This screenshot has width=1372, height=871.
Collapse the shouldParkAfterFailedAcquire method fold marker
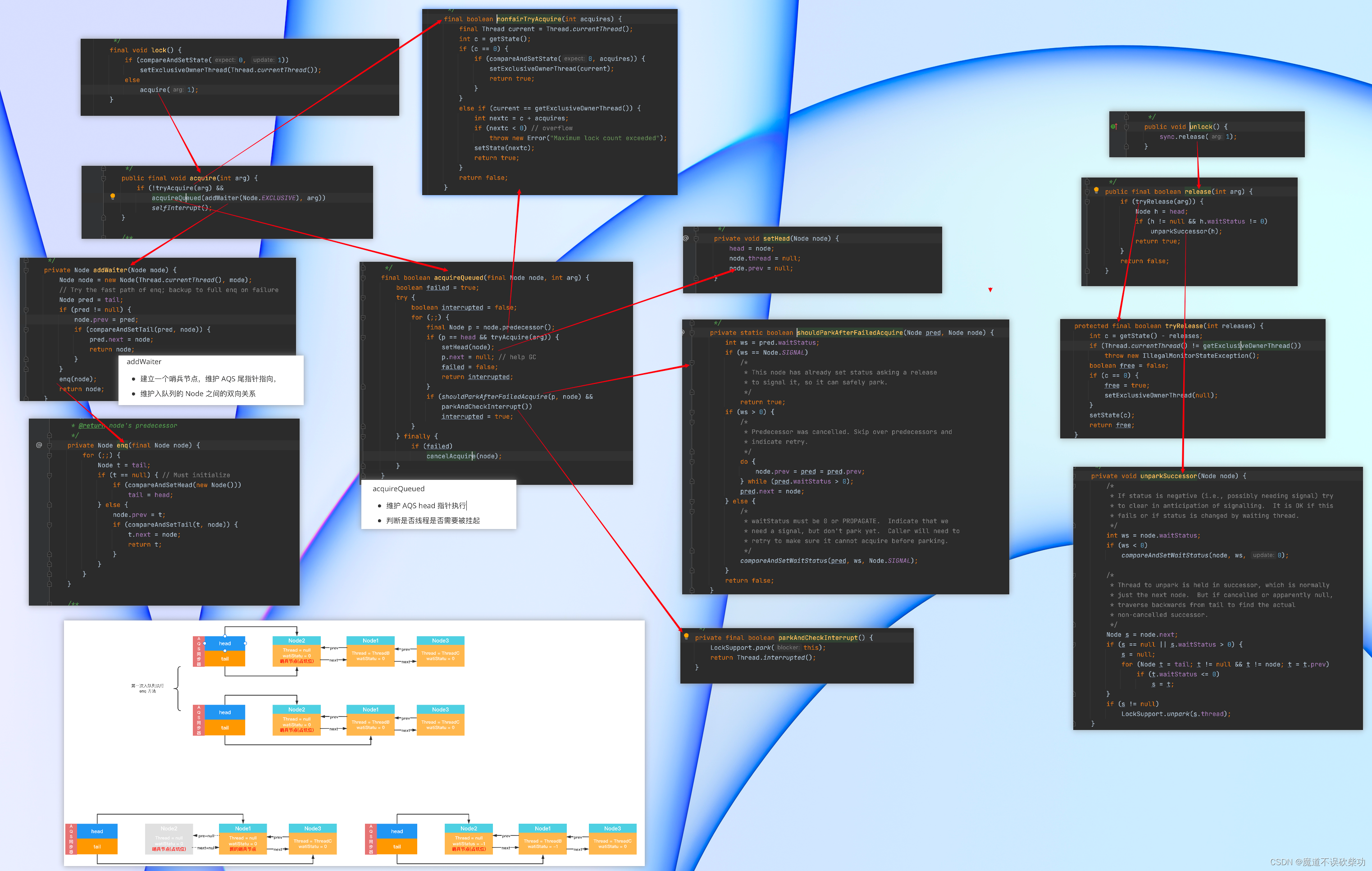click(x=692, y=333)
